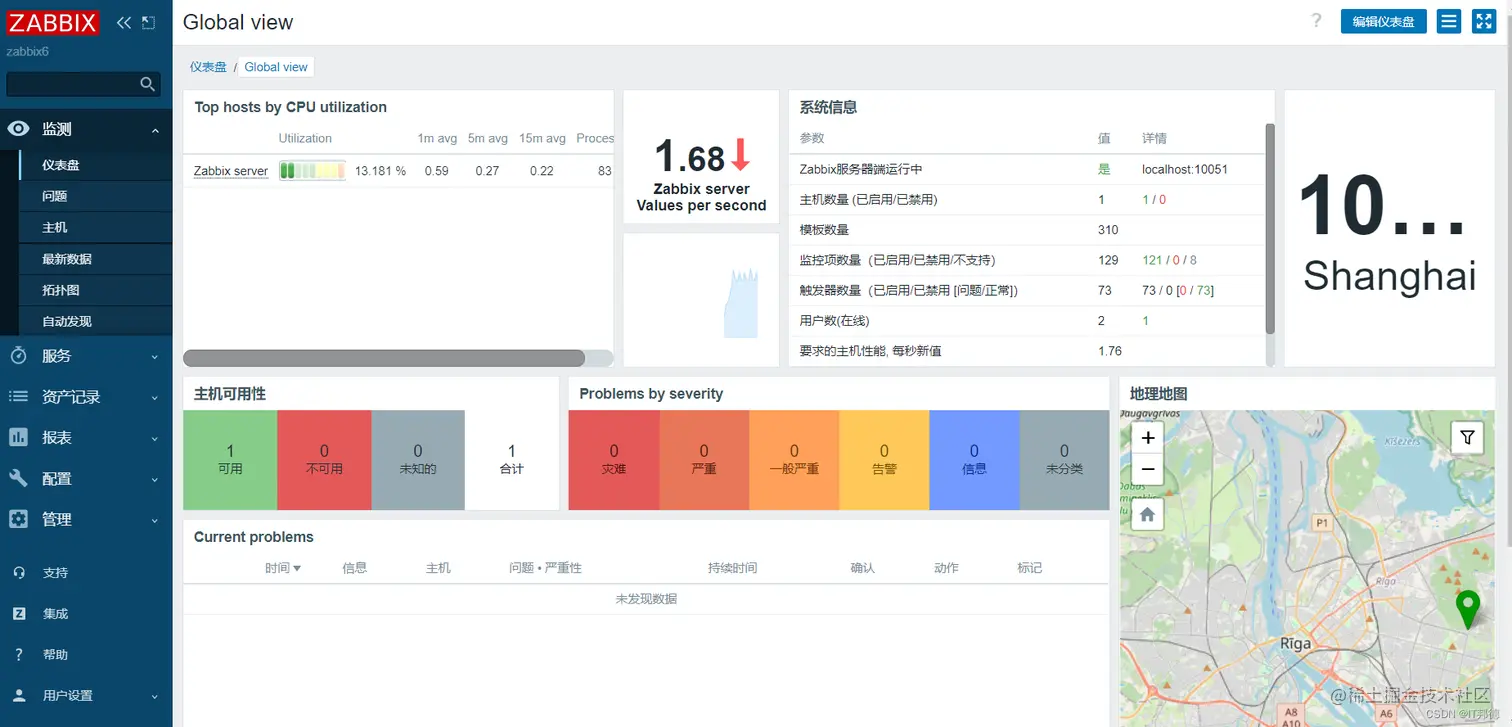Click the headset icon beside 支持
The width and height of the screenshot is (1512, 727).
tap(18, 573)
